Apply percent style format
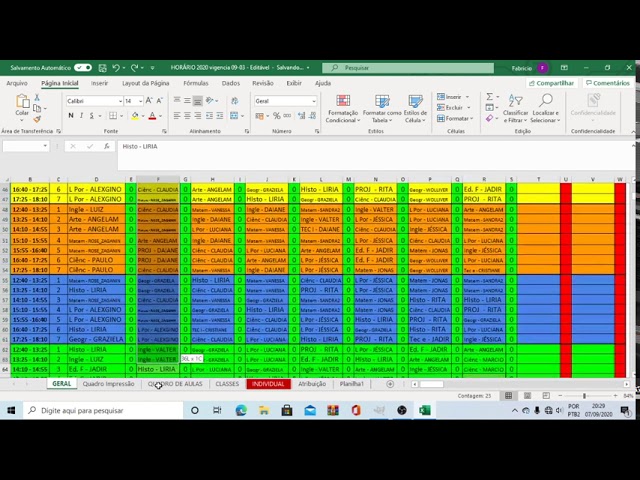Image resolution: width=640 pixels, height=480 pixels. tap(277, 116)
